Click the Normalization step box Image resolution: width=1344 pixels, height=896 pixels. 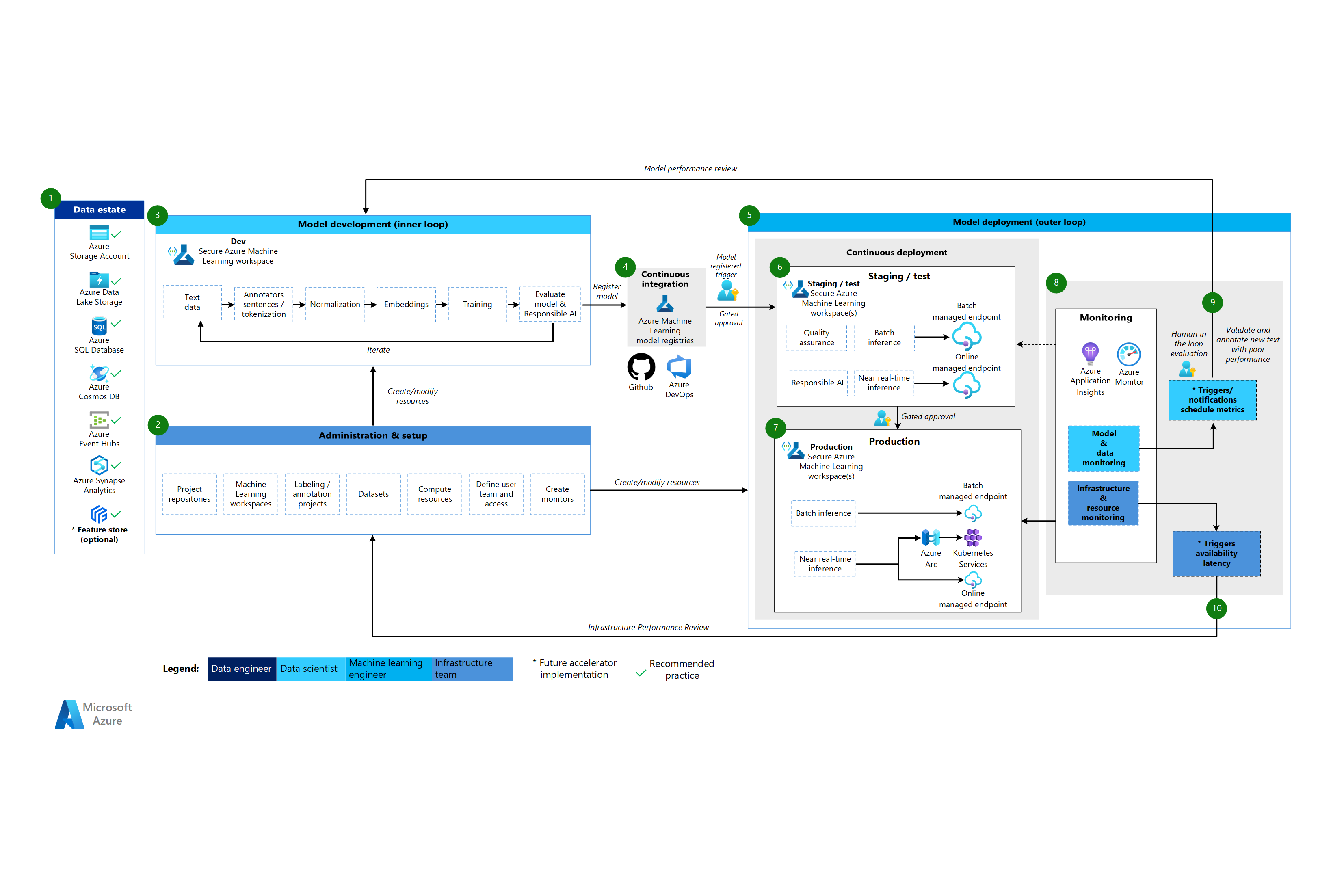335,305
